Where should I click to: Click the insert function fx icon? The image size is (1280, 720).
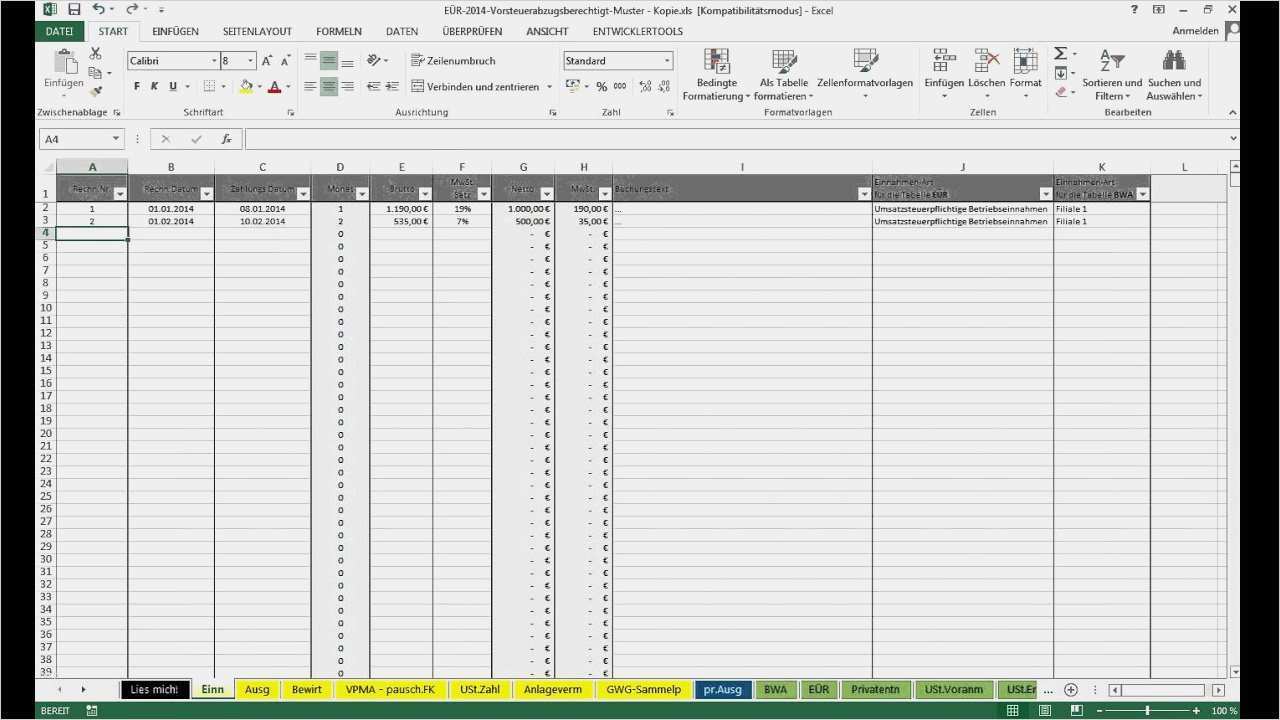(x=227, y=139)
